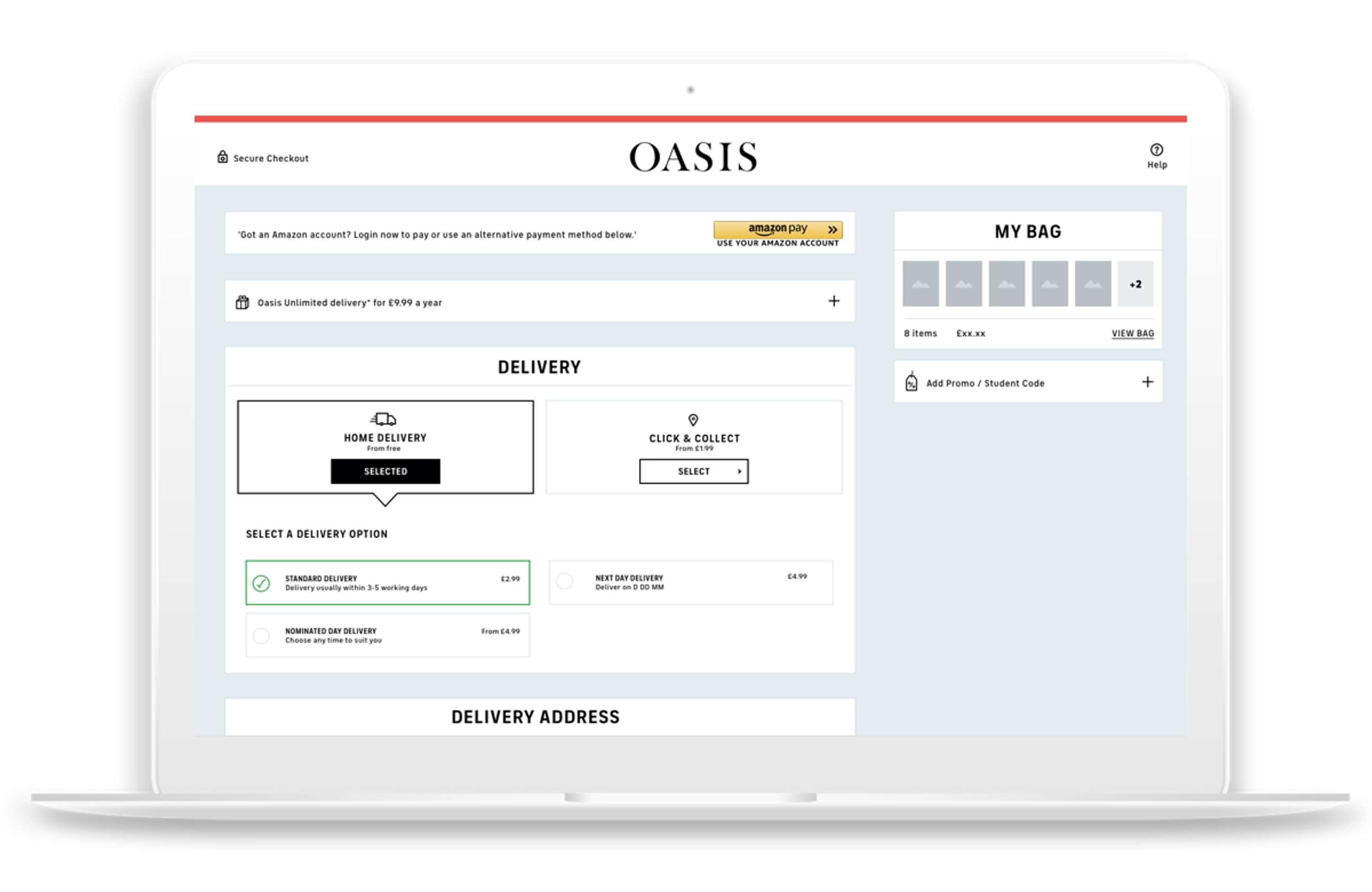Expand Add Promo / Student Code plus sign
The width and height of the screenshot is (1372, 892).
click(x=1147, y=382)
